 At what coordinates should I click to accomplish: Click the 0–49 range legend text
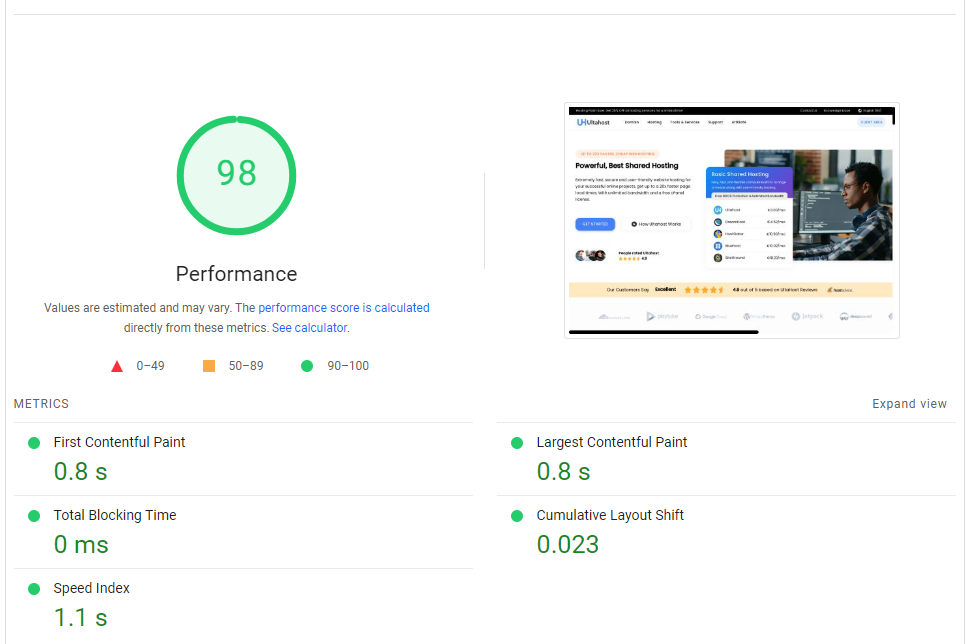pos(150,366)
